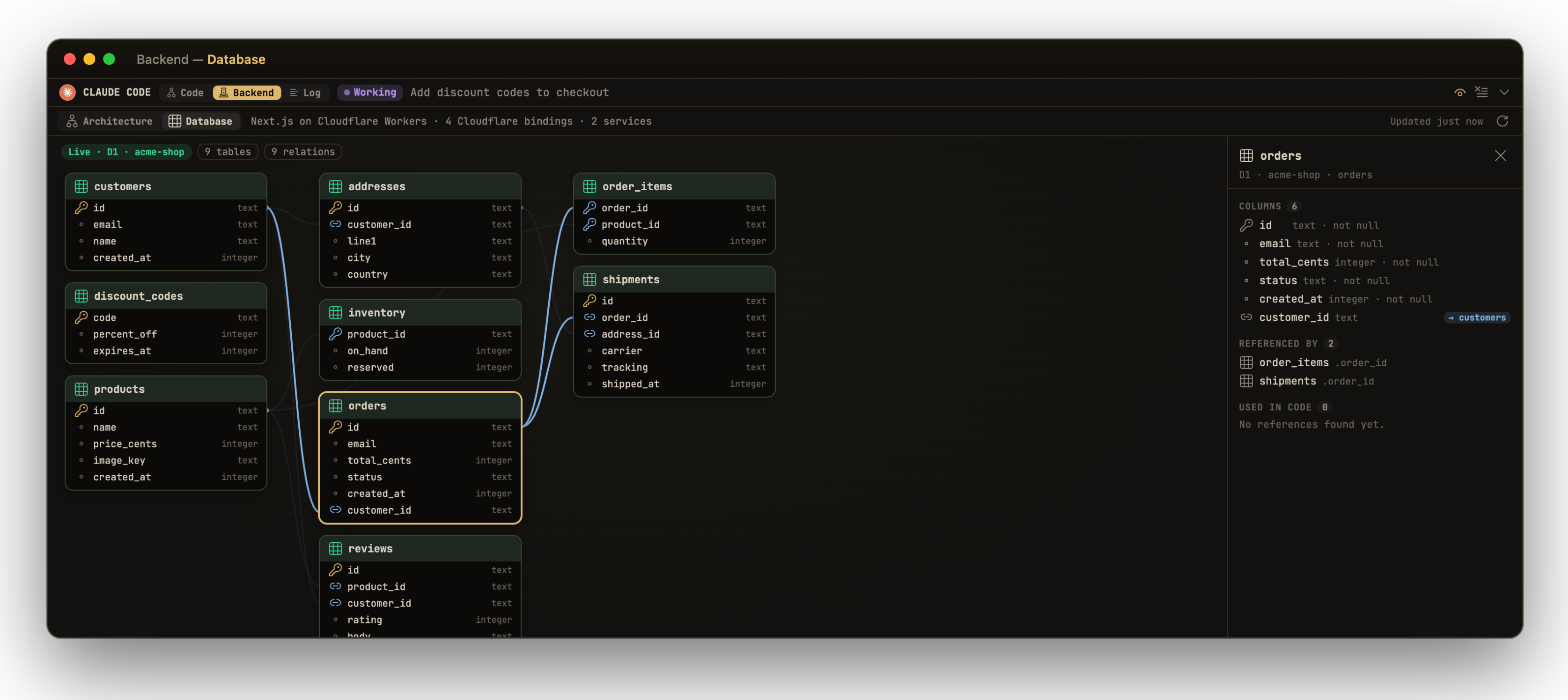The width and height of the screenshot is (1568, 700).
Task: Select the quantity row in order_items
Action: (x=674, y=241)
